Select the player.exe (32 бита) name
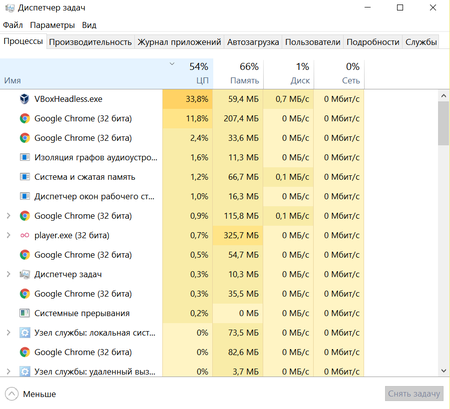Image resolution: width=450 pixels, height=409 pixels. click(72, 235)
